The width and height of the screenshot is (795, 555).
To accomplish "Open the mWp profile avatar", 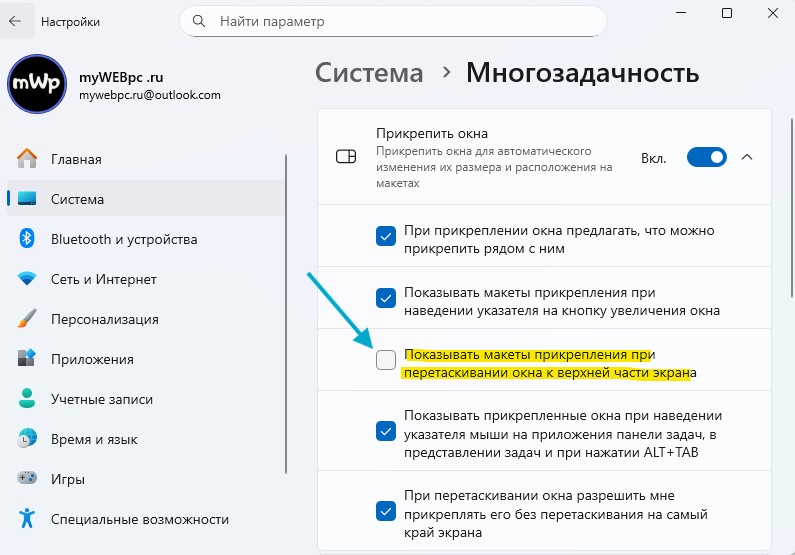I will (x=37, y=84).
